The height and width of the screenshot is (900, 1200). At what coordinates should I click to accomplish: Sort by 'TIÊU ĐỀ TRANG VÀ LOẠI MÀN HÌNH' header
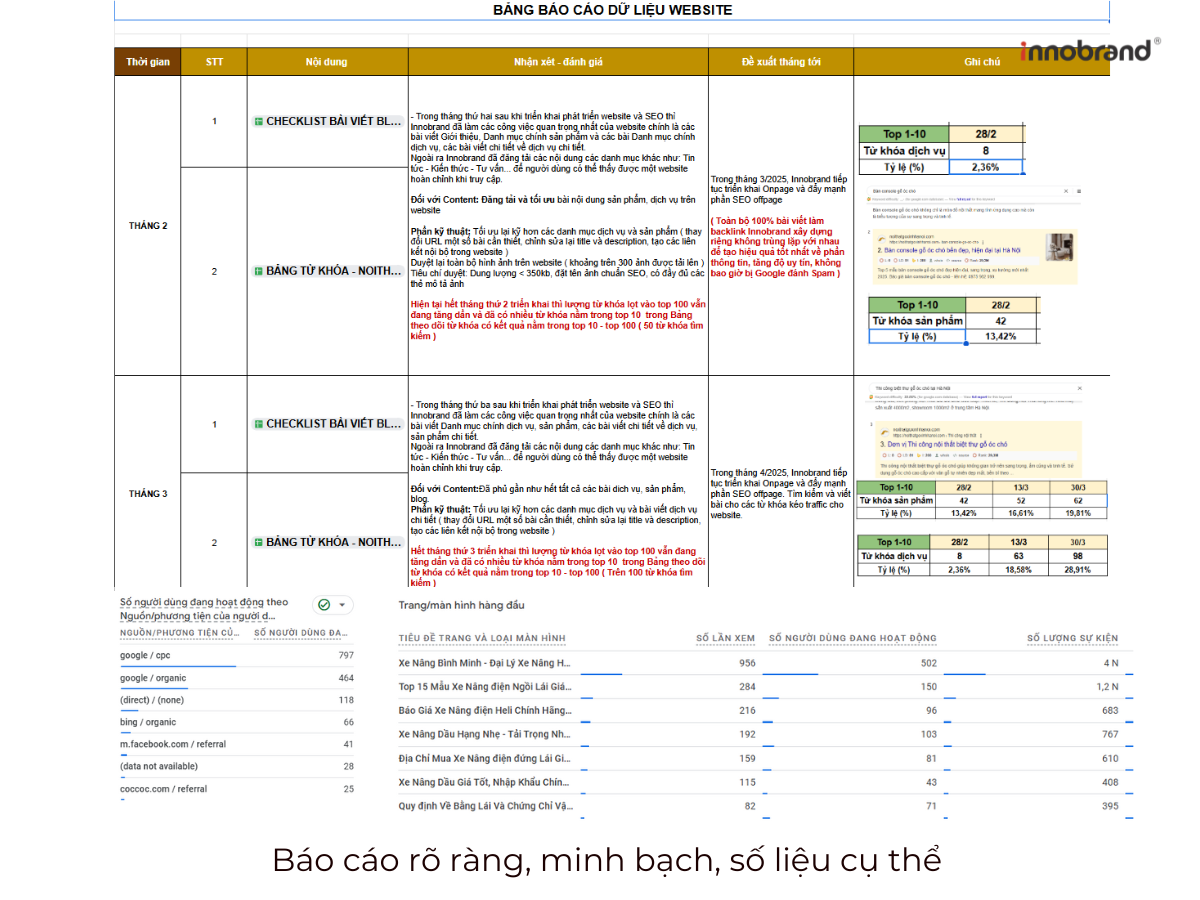click(x=482, y=638)
